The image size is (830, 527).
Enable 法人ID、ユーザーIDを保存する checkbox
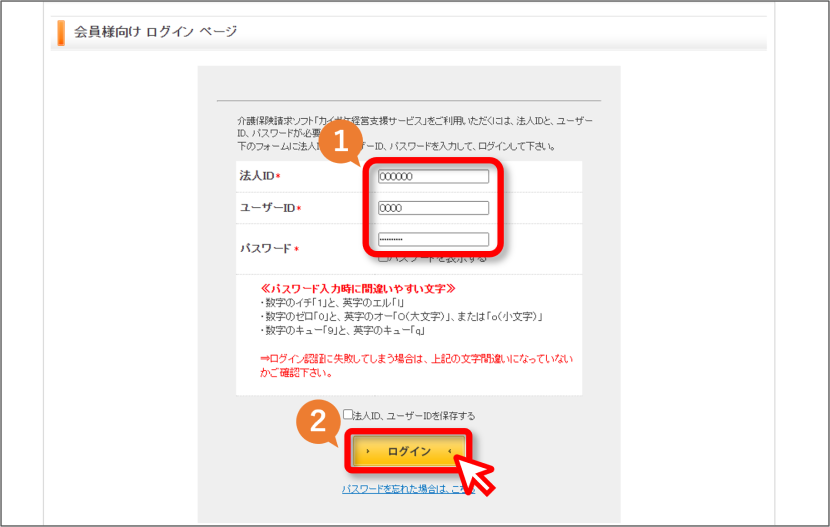point(348,414)
